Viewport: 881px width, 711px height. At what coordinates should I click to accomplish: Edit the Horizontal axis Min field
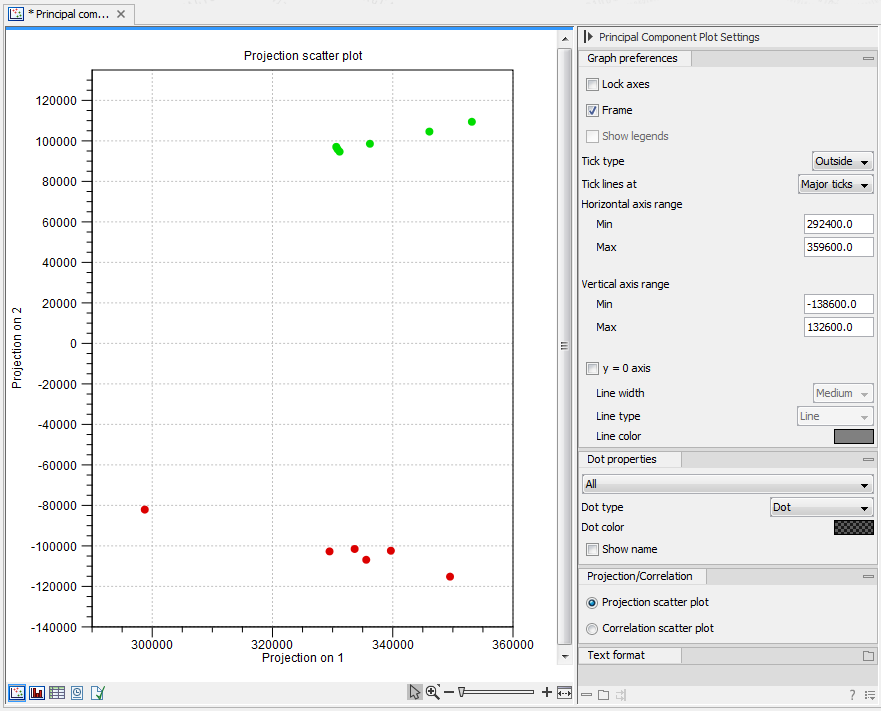tap(838, 224)
